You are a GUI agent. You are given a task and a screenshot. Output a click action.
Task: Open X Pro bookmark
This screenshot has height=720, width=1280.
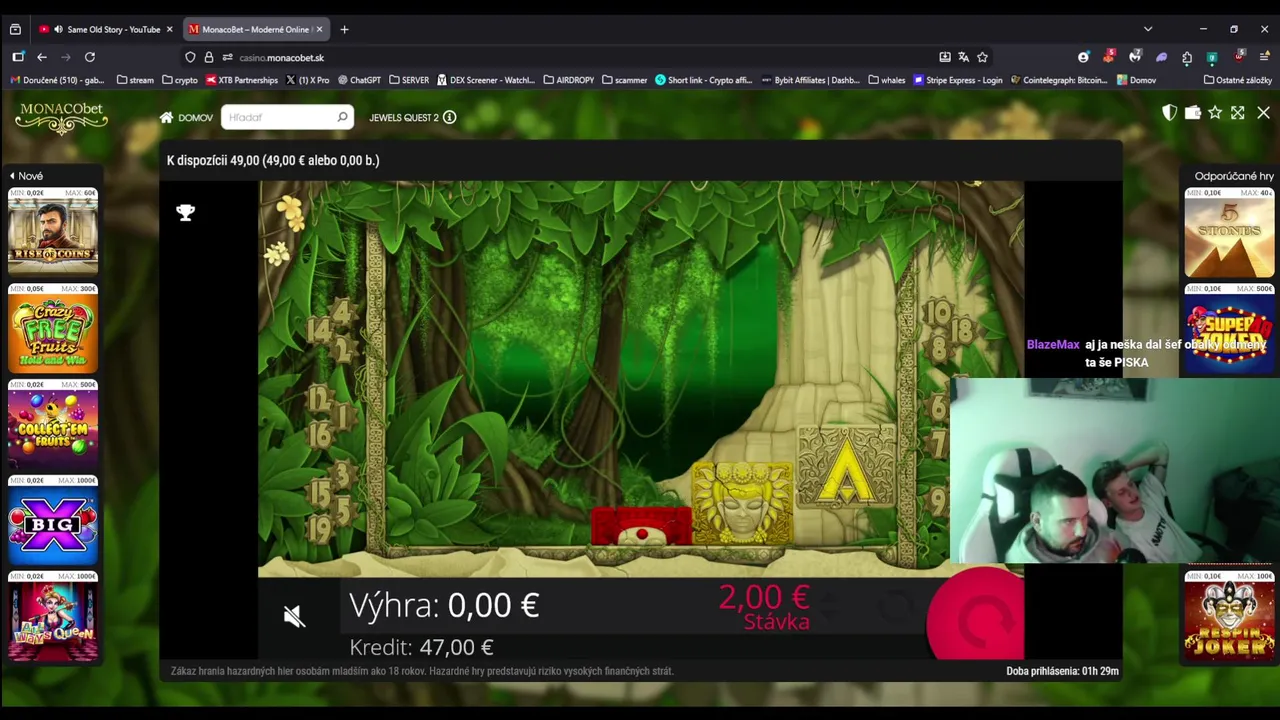point(307,80)
